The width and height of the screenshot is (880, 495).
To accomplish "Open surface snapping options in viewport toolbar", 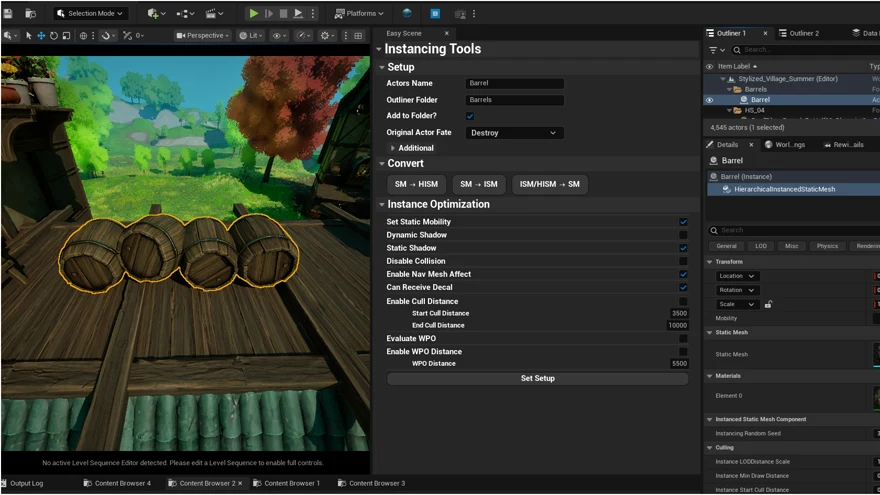I will pos(107,35).
